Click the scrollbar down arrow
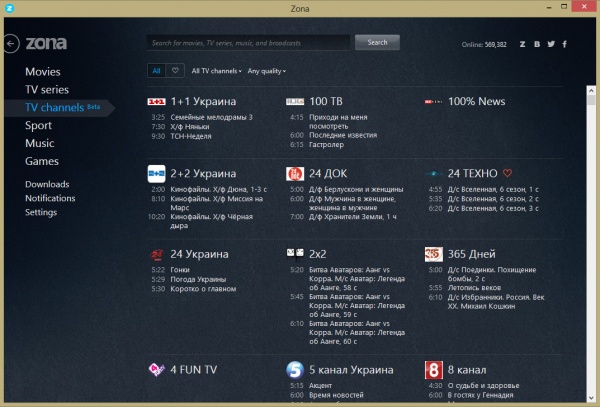 591,398
